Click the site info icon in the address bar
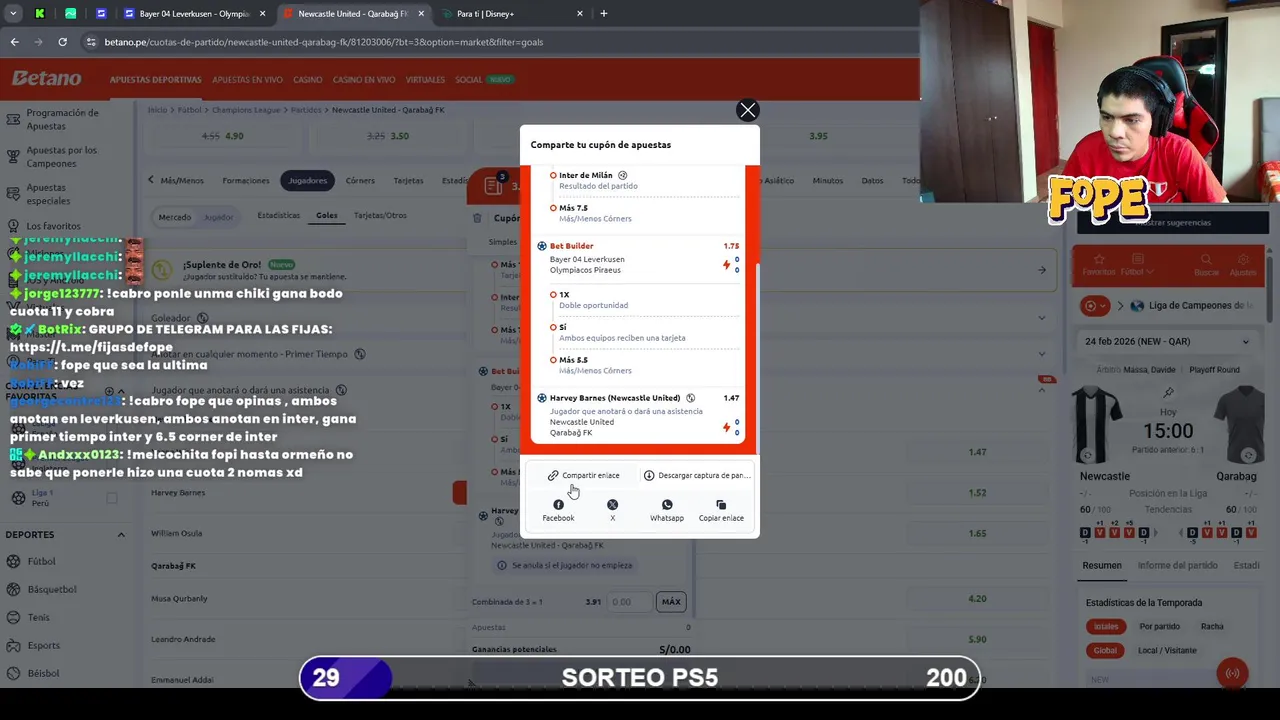 coord(91,42)
